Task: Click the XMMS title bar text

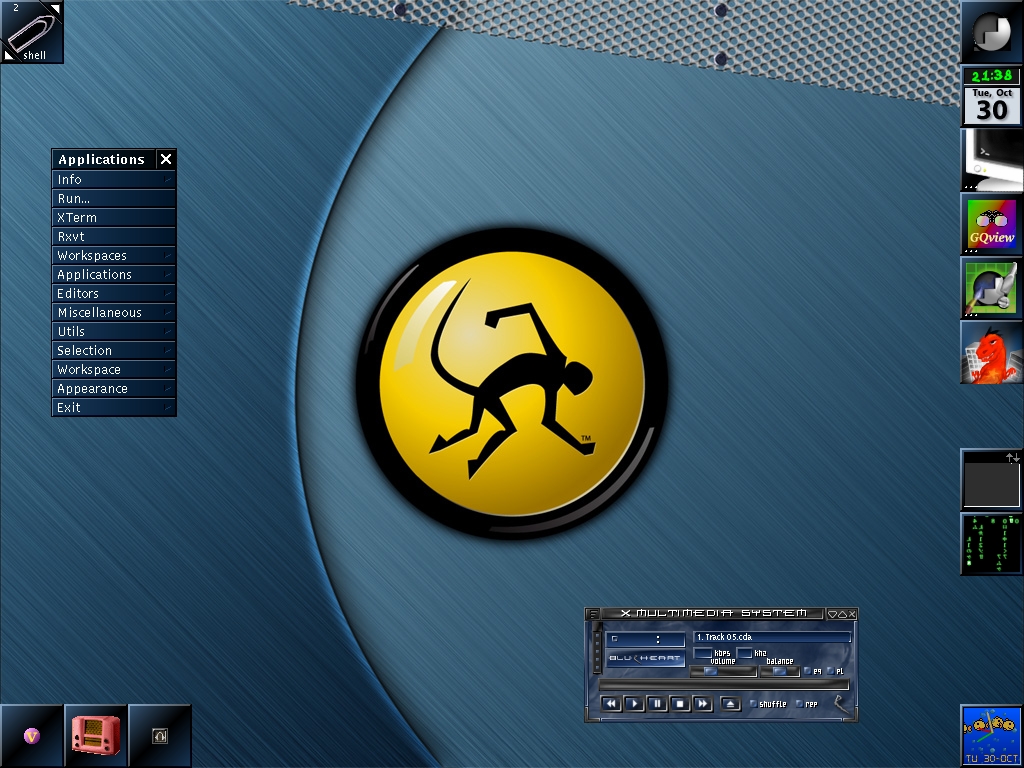Action: coord(714,613)
